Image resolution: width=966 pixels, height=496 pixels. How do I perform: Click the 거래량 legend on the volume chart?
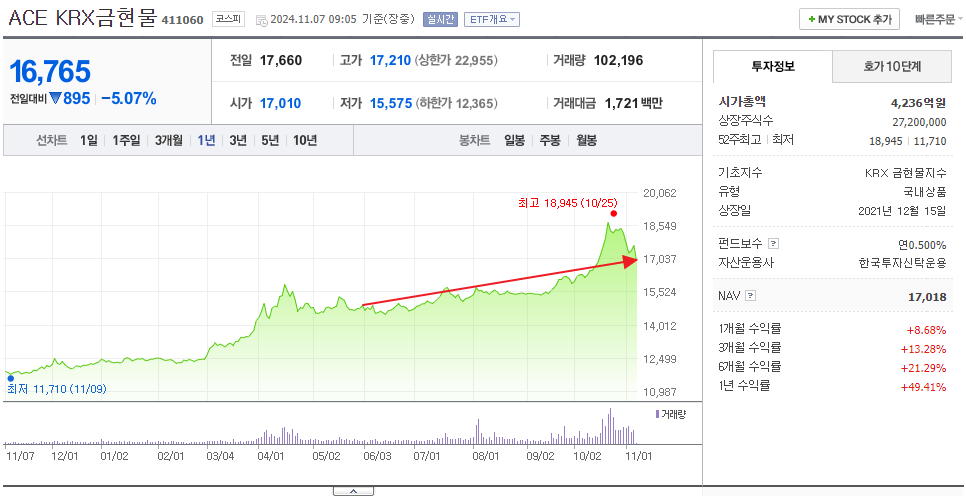tap(671, 415)
